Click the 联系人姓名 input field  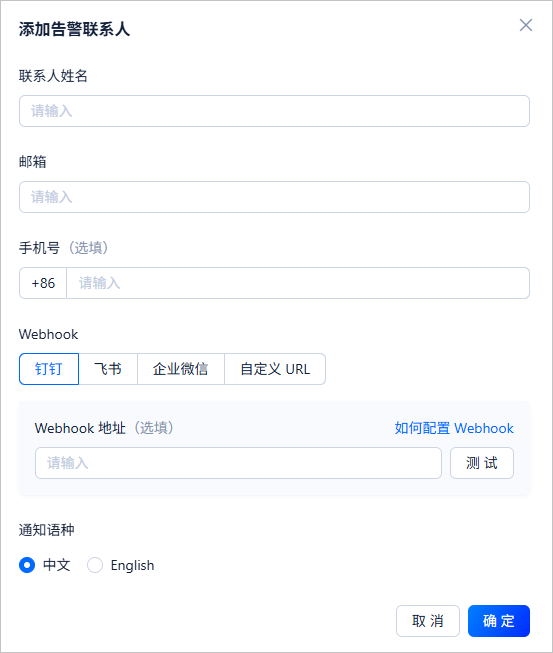tap(274, 111)
